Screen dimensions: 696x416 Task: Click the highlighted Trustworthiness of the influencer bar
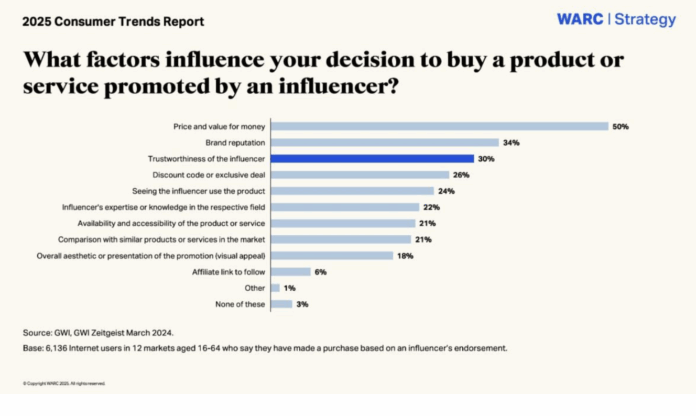point(372,158)
